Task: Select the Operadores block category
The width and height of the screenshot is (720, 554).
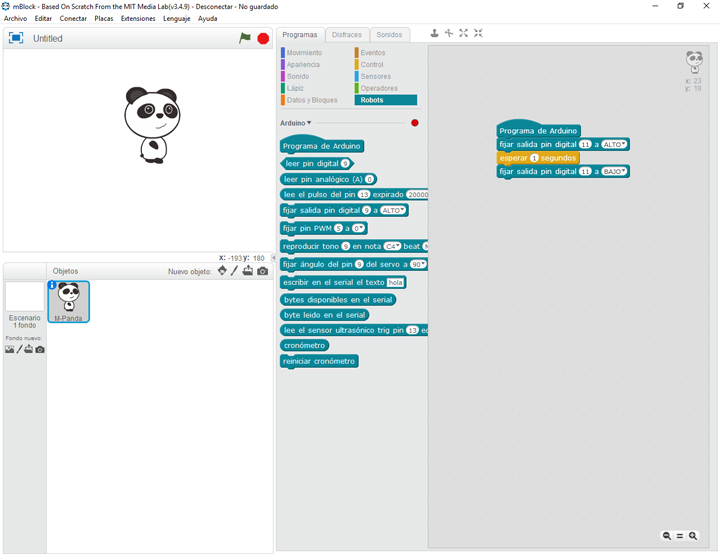Action: tap(376, 88)
